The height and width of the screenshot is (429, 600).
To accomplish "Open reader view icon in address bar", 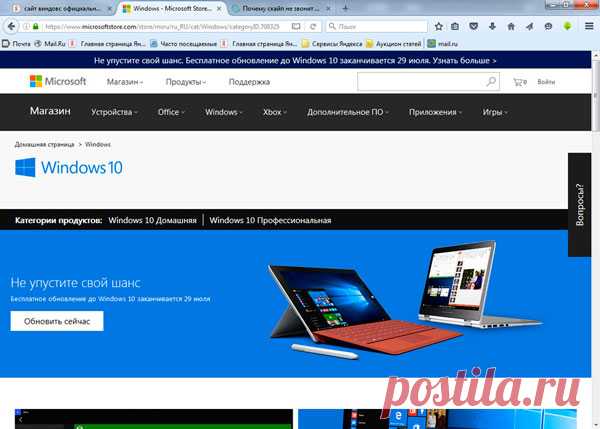I will pos(296,26).
